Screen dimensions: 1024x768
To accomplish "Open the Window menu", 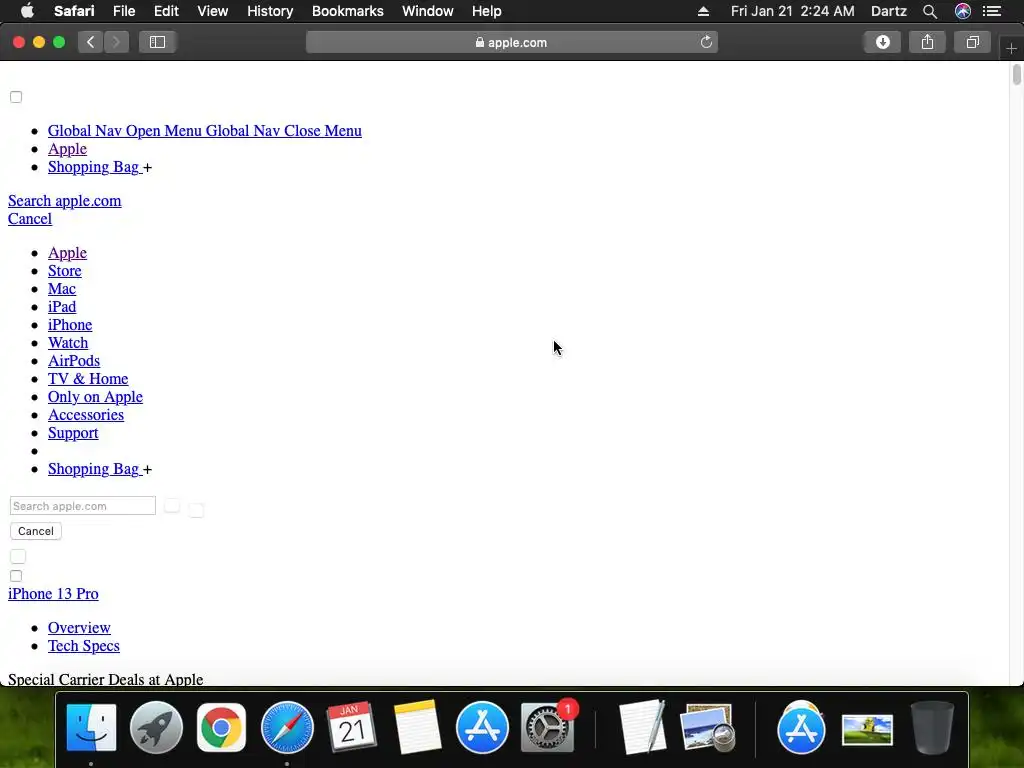I will pos(428,11).
